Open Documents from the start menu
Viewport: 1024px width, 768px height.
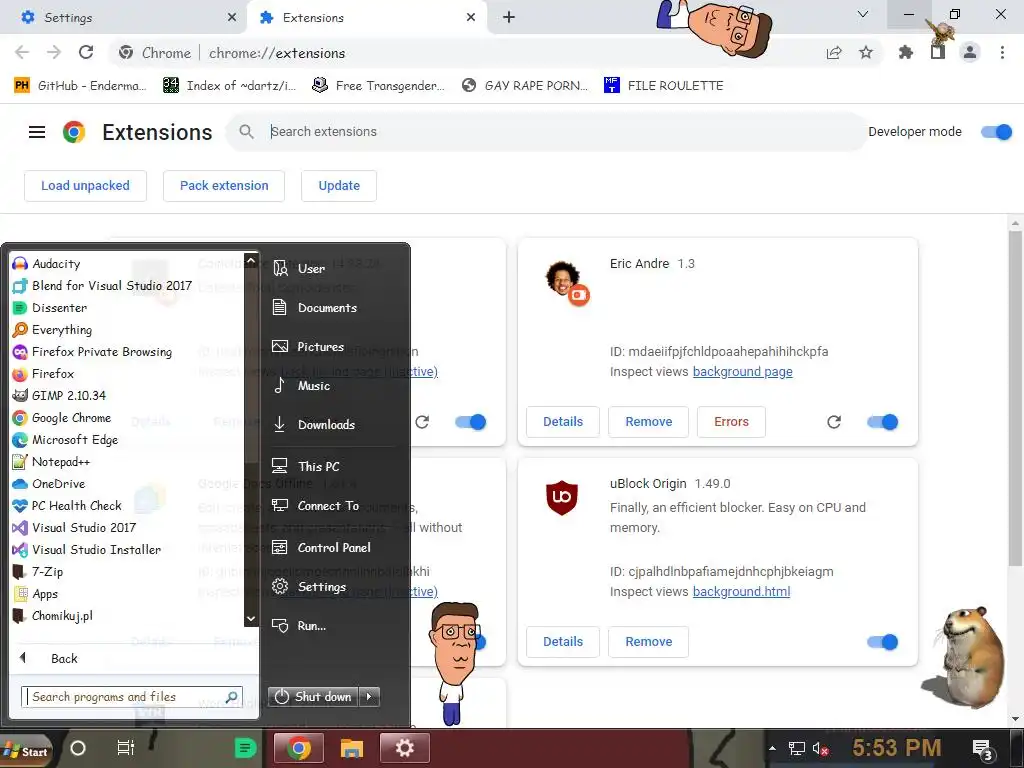315,308
